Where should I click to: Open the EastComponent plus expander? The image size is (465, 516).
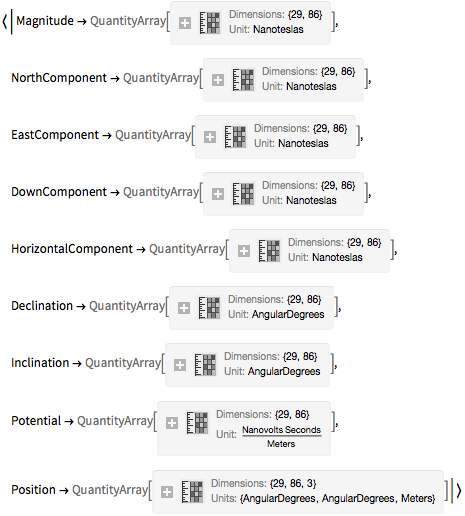point(210,137)
